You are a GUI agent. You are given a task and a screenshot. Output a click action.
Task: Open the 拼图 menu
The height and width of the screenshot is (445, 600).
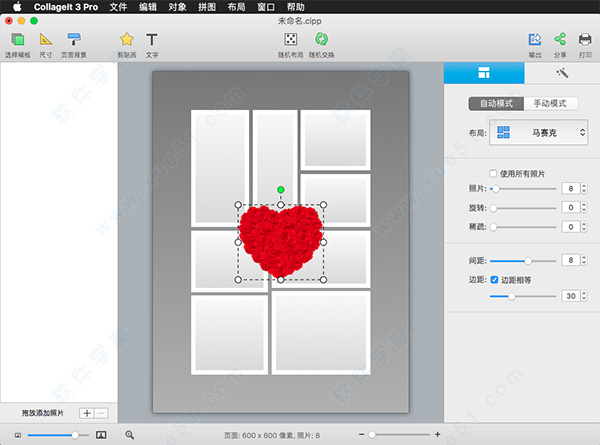(207, 7)
